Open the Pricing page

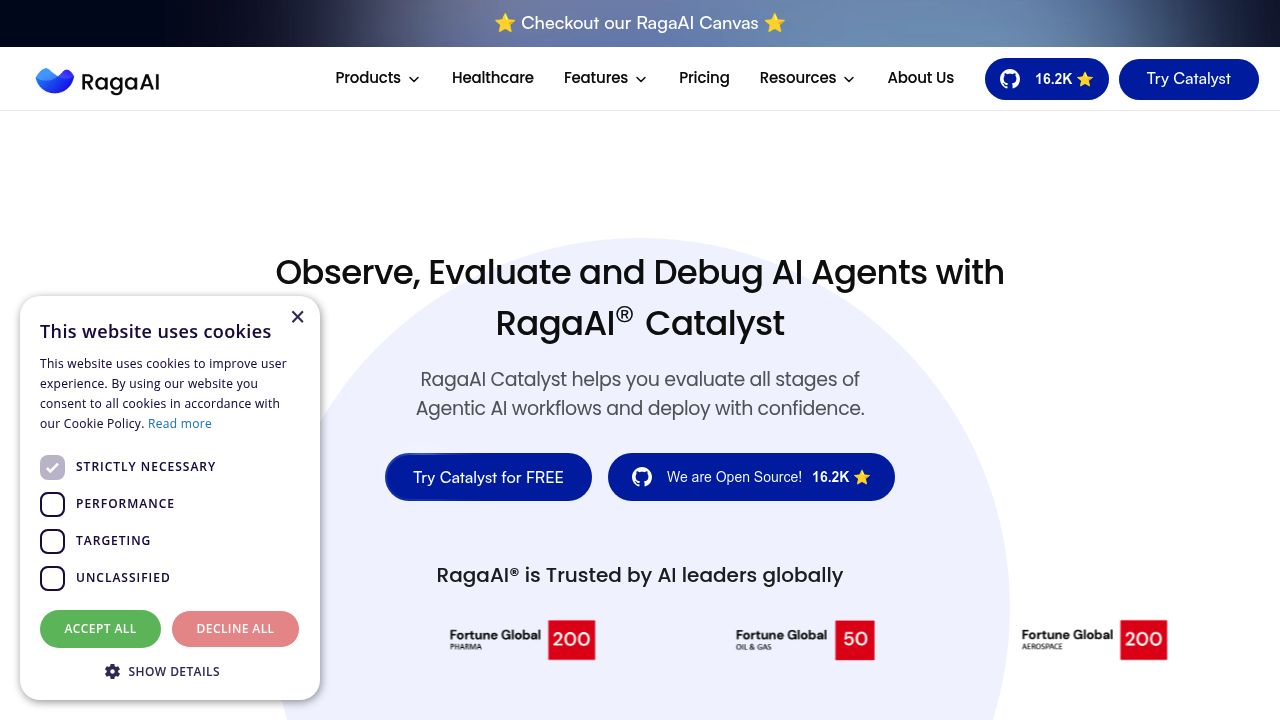coord(704,78)
